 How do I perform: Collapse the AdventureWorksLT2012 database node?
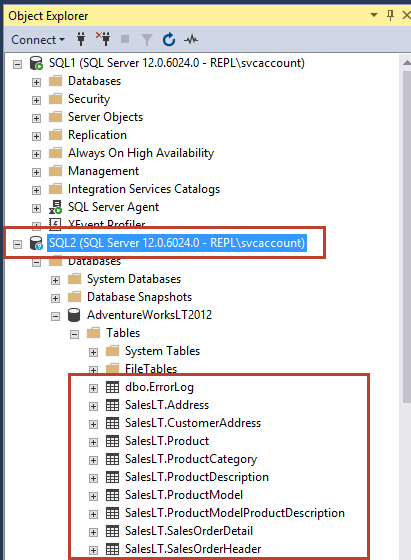(x=55, y=316)
